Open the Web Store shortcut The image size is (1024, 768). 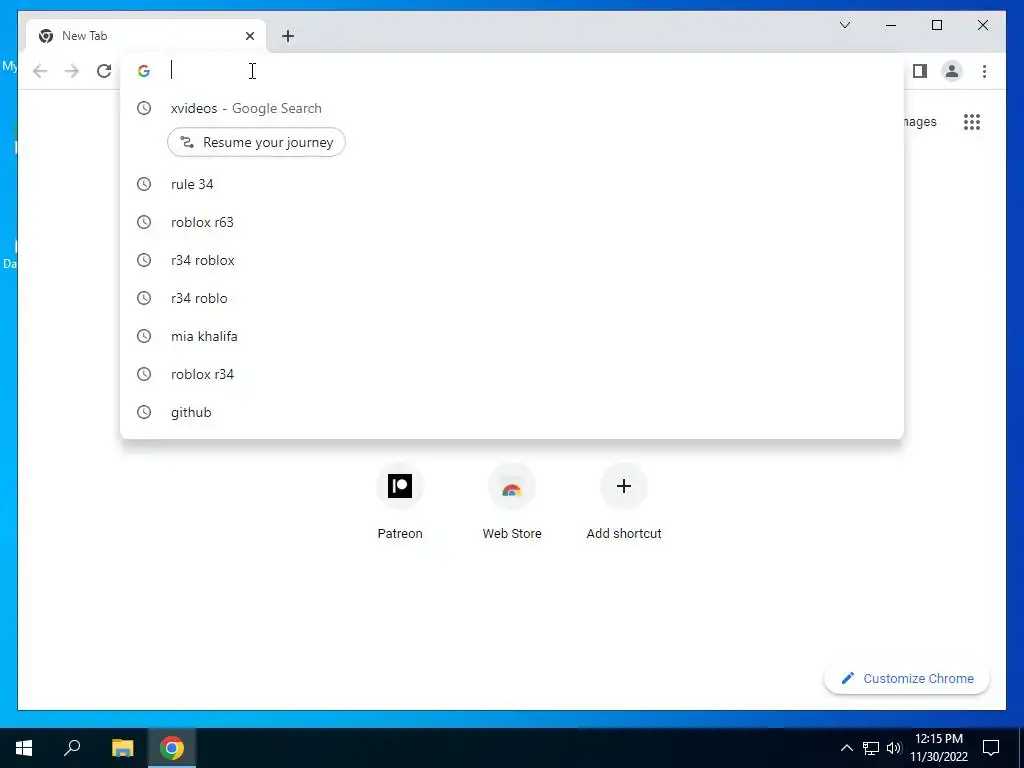(x=512, y=502)
